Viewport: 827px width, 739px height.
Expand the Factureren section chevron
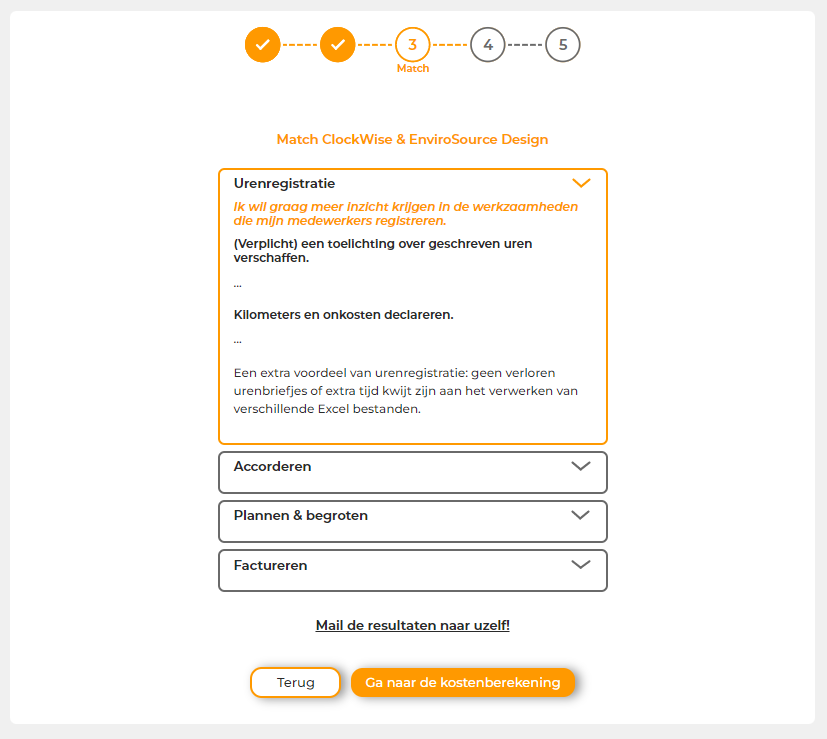tap(581, 564)
